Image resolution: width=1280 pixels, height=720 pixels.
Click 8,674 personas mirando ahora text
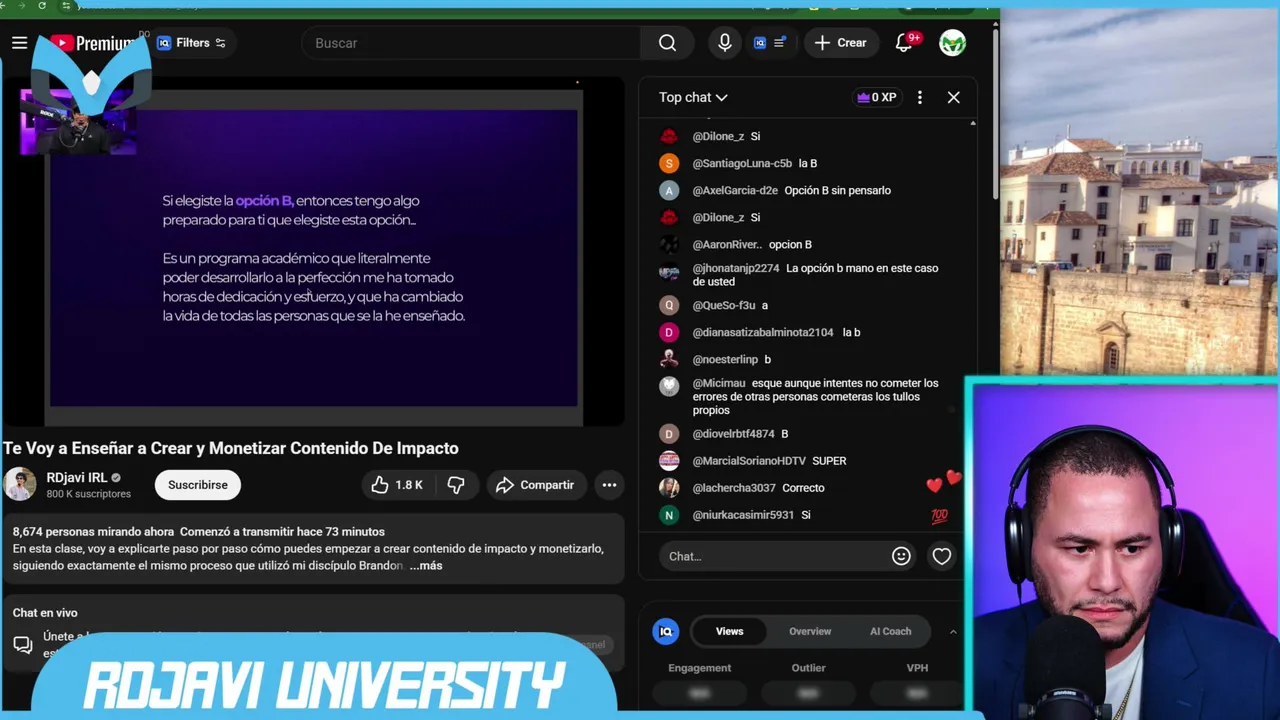pyautogui.click(x=94, y=532)
